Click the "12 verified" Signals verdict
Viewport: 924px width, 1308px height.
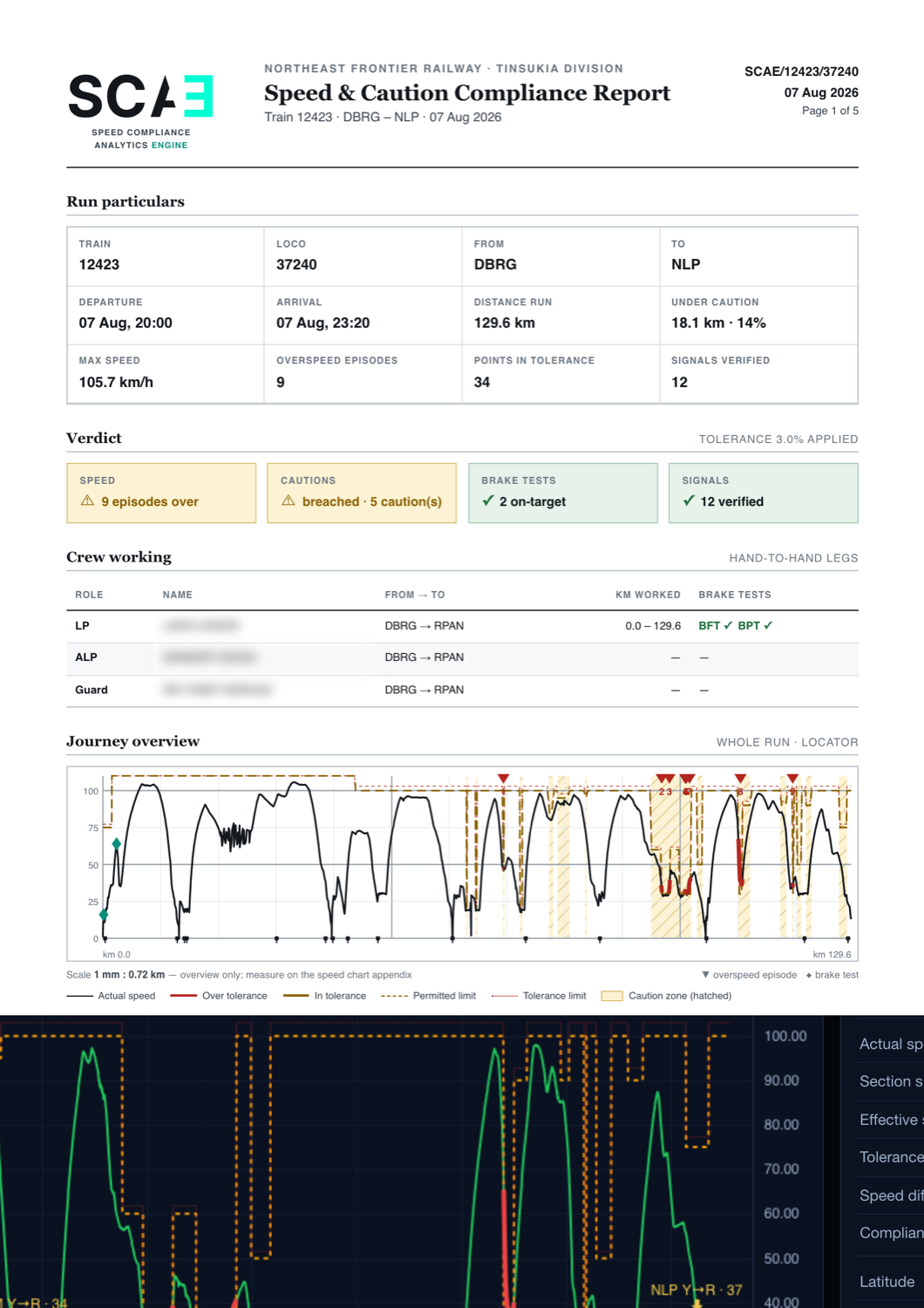point(732,501)
